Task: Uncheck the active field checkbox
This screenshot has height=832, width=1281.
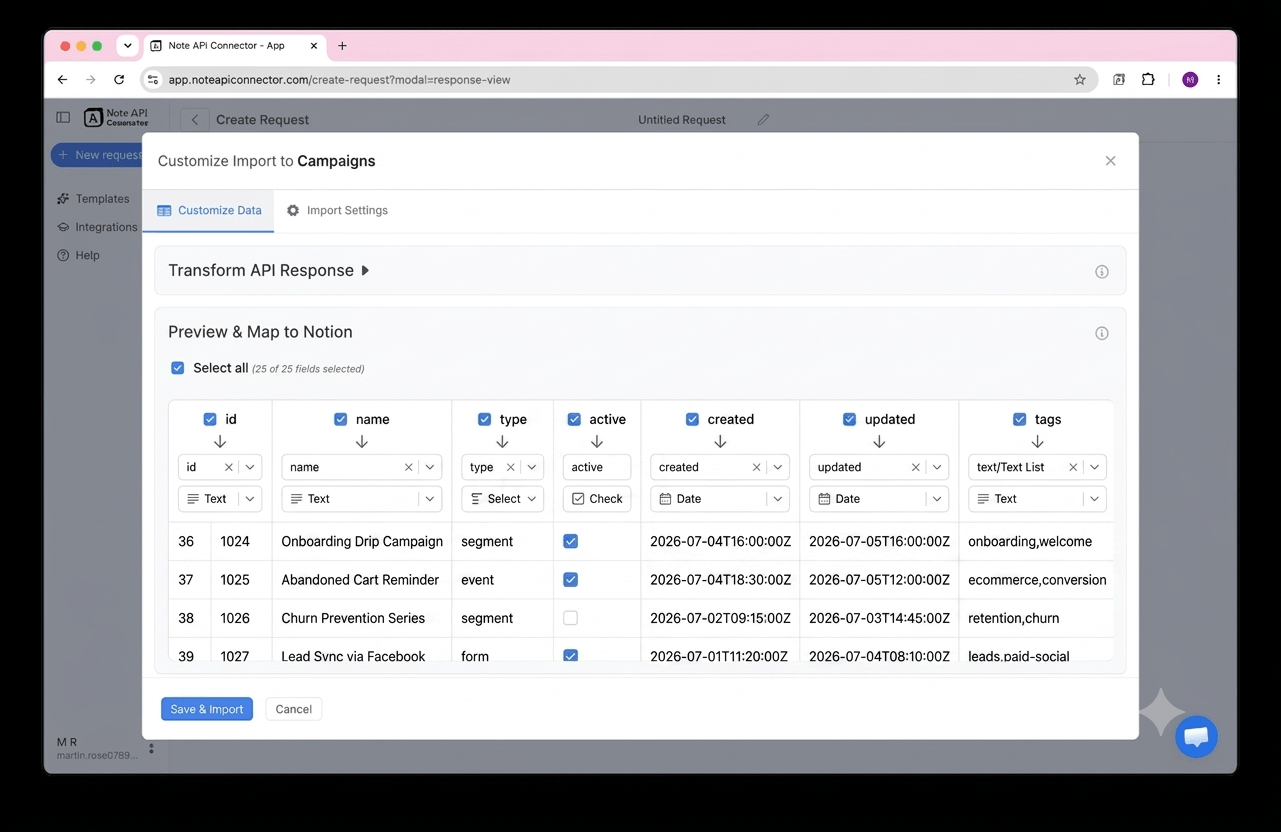Action: pos(575,419)
